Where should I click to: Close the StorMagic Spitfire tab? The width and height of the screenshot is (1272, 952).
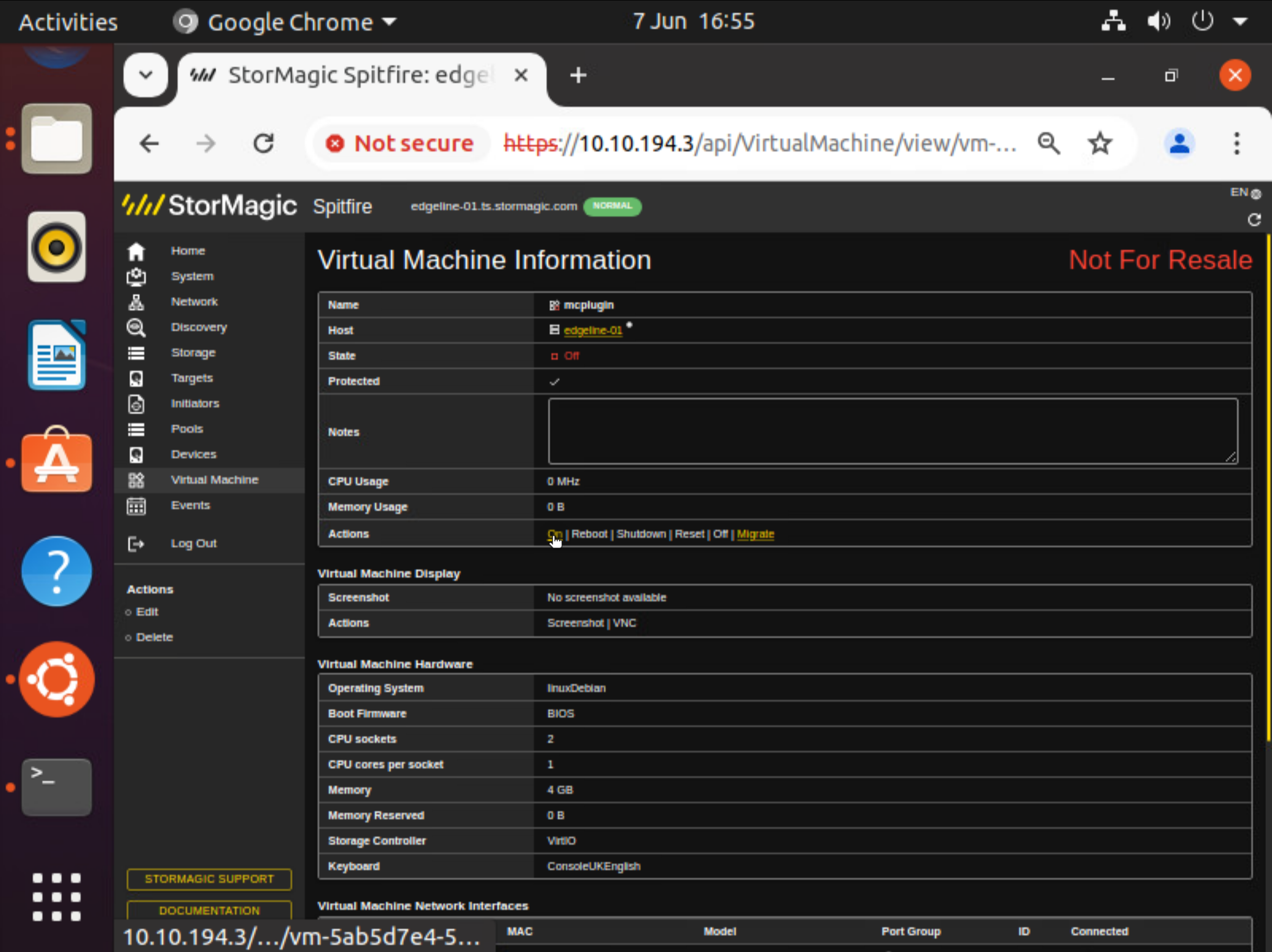pyautogui.click(x=521, y=75)
